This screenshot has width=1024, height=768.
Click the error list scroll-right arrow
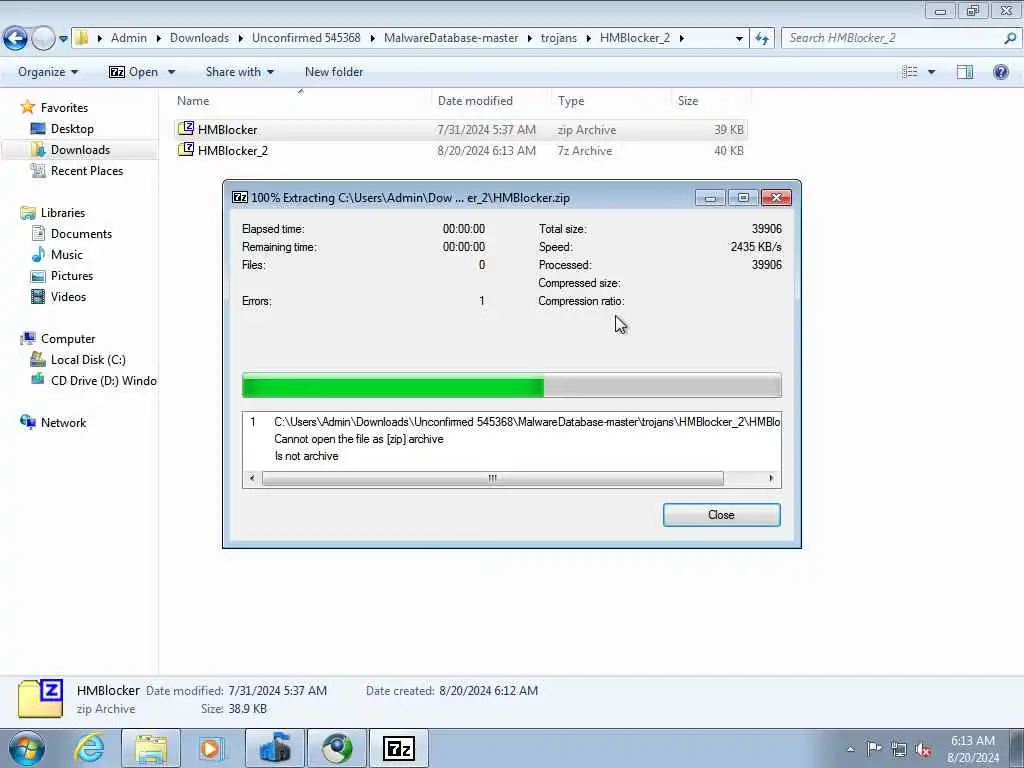pos(771,479)
